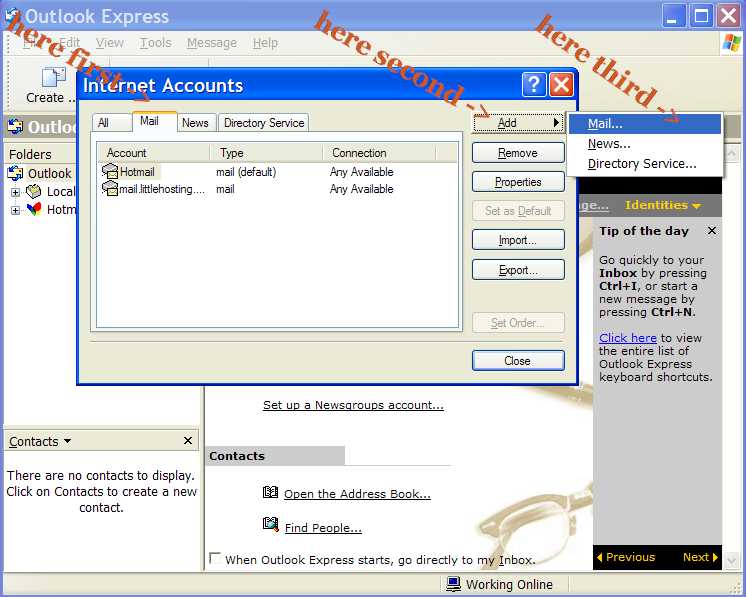Select News... from the Add submenu

coord(645,144)
